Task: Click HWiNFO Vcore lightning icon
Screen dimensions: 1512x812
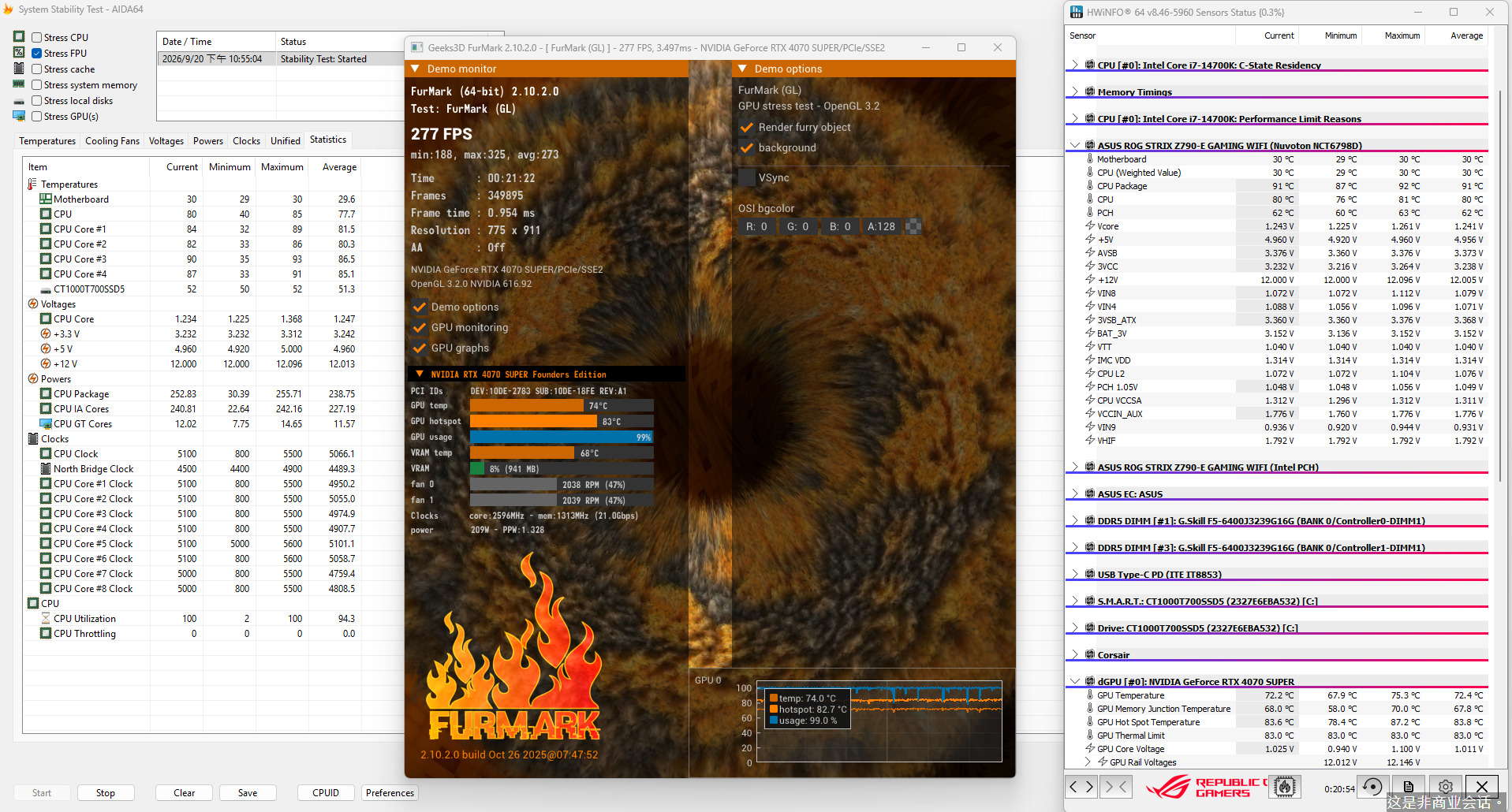Action: (1090, 226)
